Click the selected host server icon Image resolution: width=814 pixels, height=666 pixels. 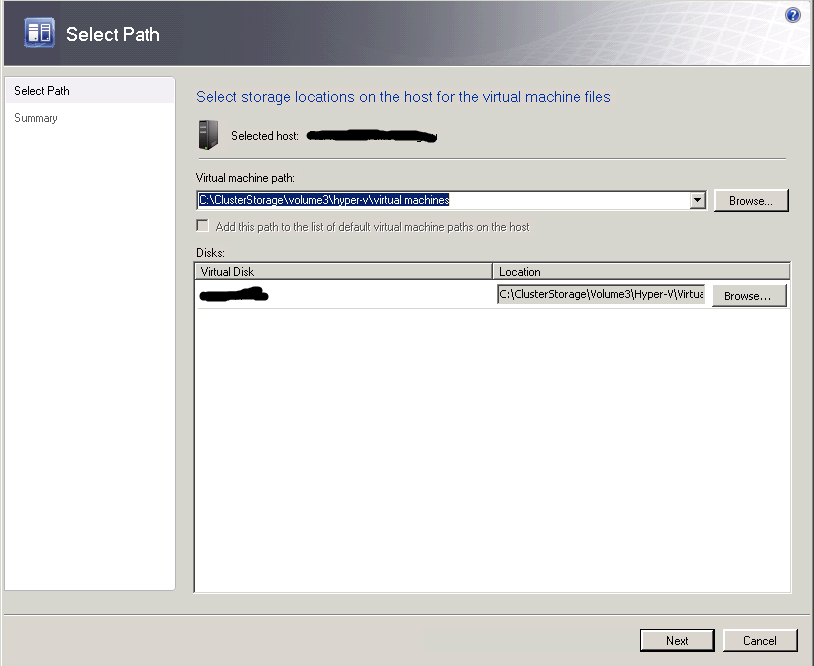click(x=208, y=133)
